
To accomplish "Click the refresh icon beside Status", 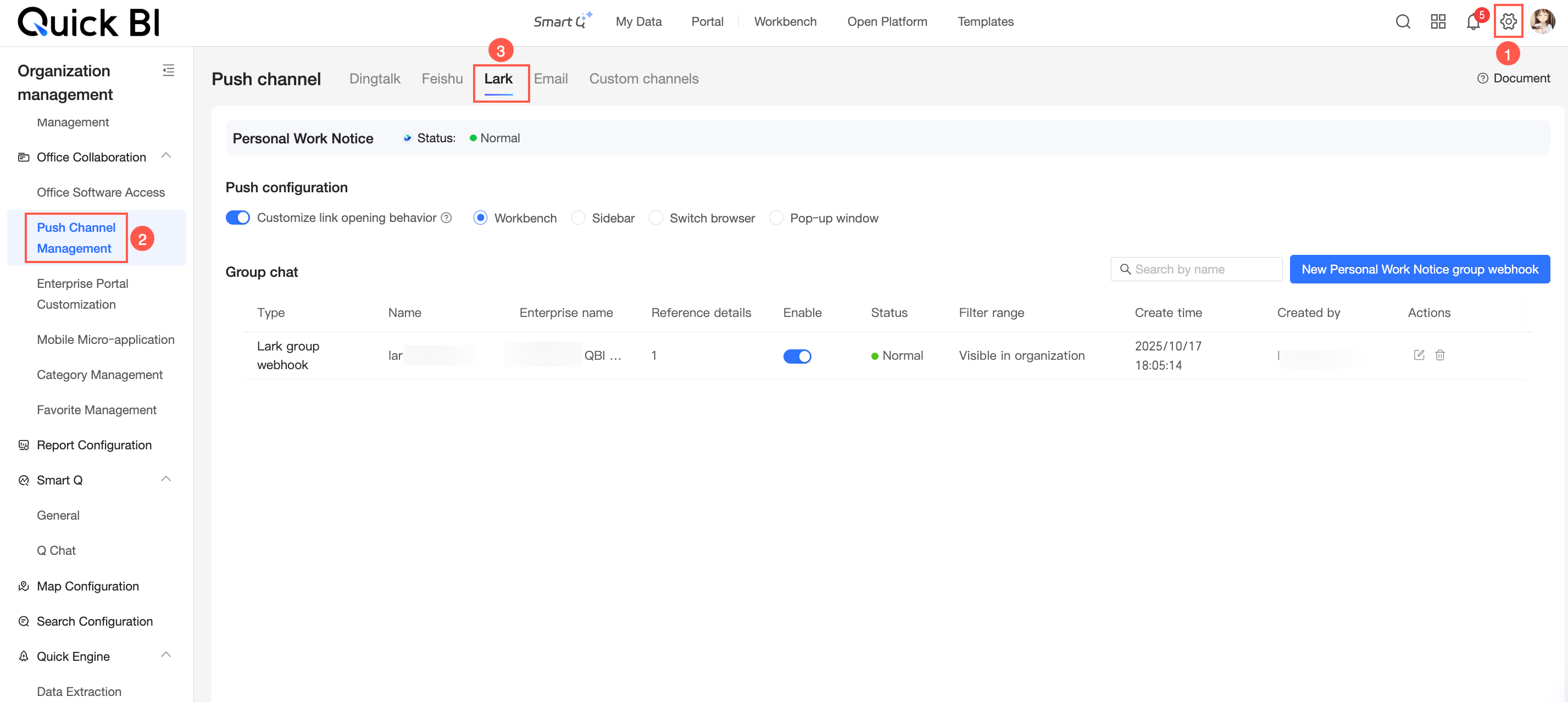I will 407,138.
